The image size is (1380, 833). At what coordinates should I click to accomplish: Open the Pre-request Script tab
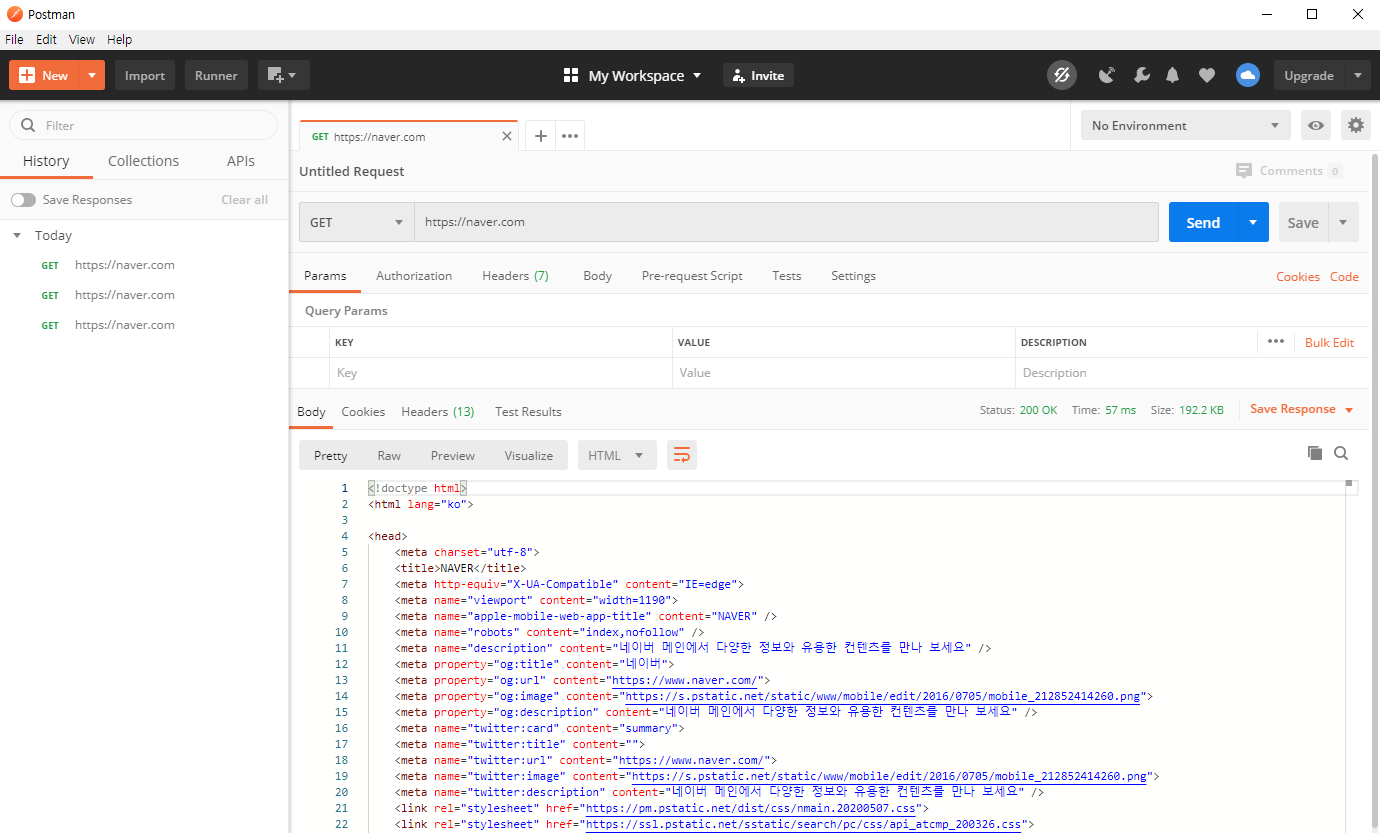(x=692, y=275)
